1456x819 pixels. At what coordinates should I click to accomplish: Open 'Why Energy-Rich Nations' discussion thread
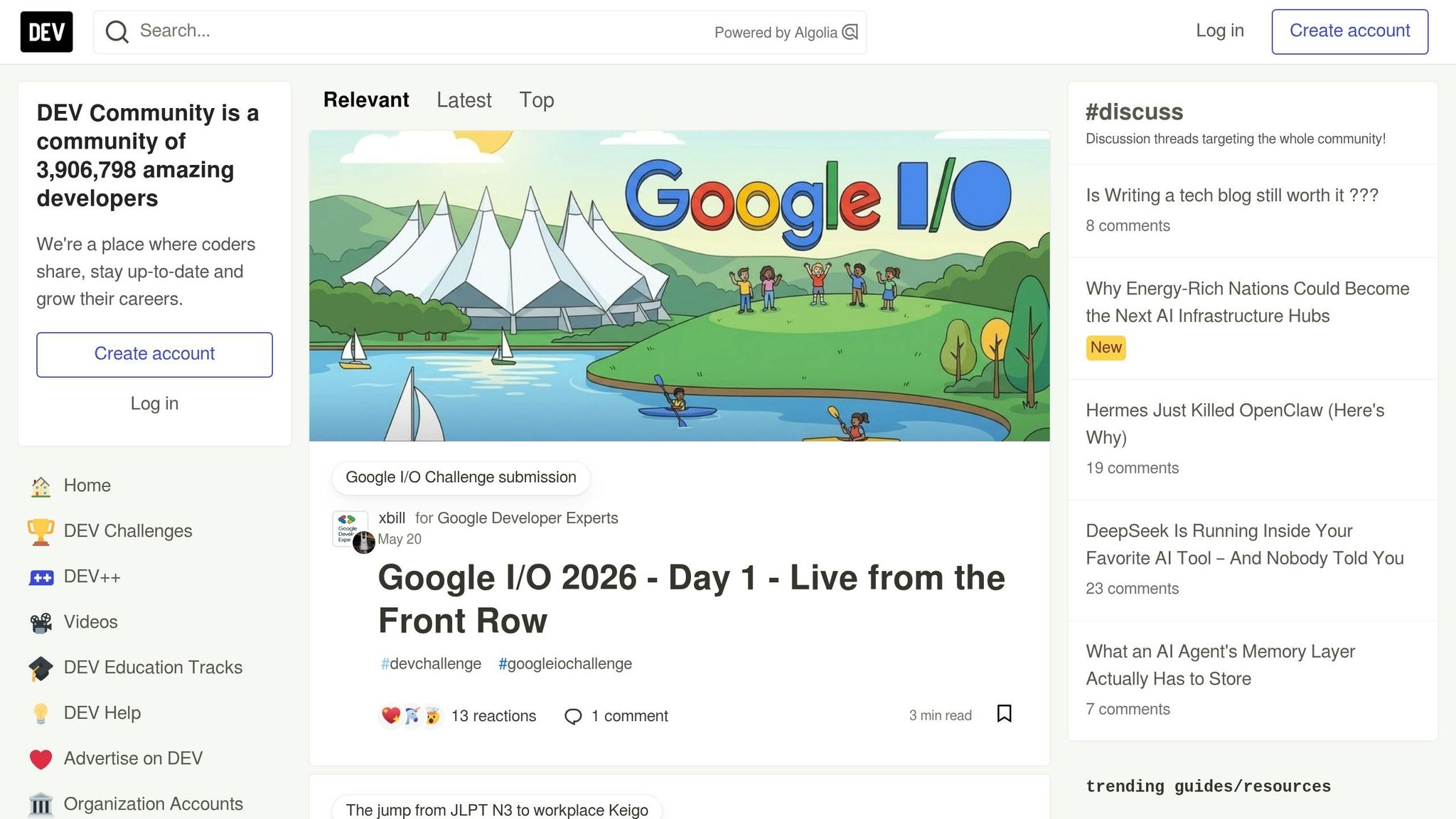[1248, 302]
